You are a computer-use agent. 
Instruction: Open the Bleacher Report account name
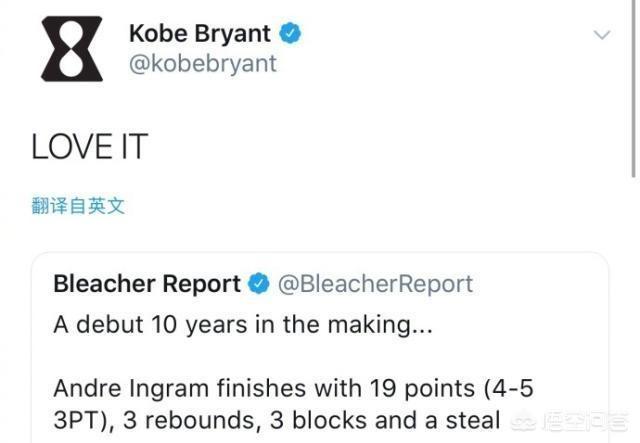coord(147,284)
